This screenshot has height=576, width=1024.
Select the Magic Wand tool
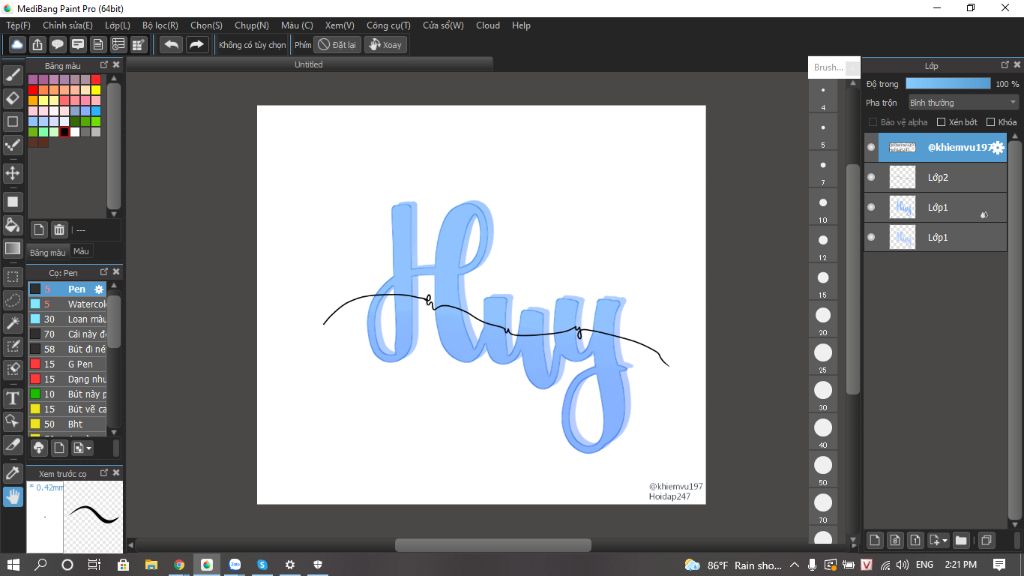click(x=12, y=323)
